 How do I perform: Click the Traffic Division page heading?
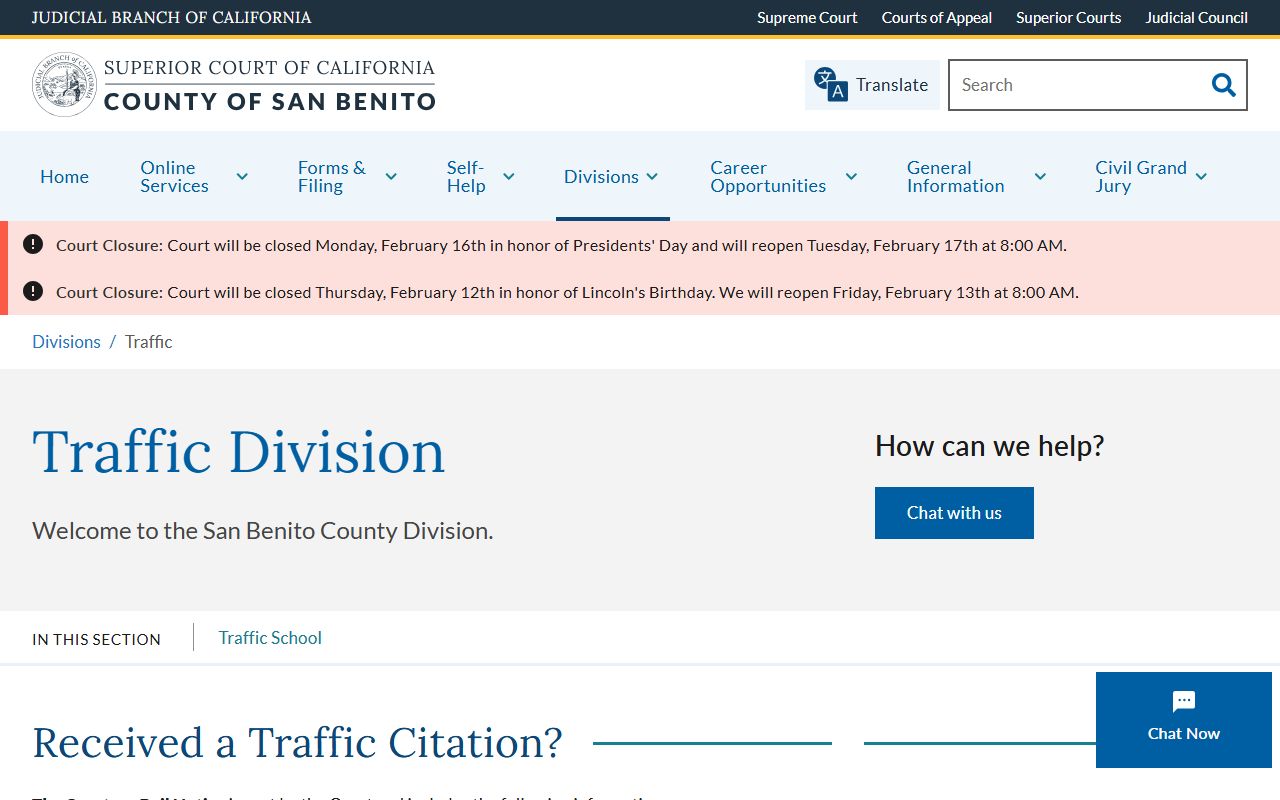[x=238, y=452]
